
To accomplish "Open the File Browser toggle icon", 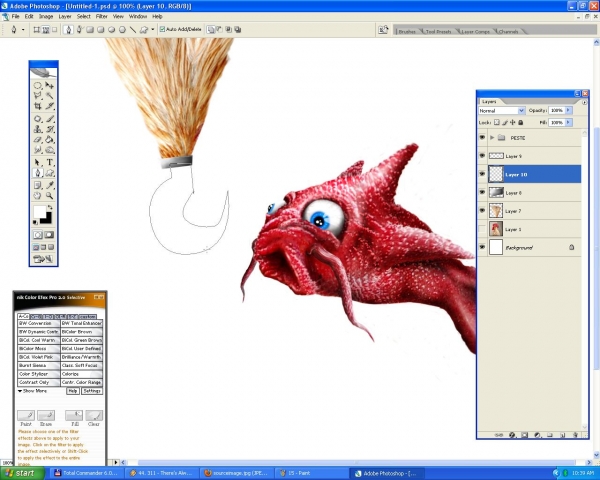I will coord(383,29).
